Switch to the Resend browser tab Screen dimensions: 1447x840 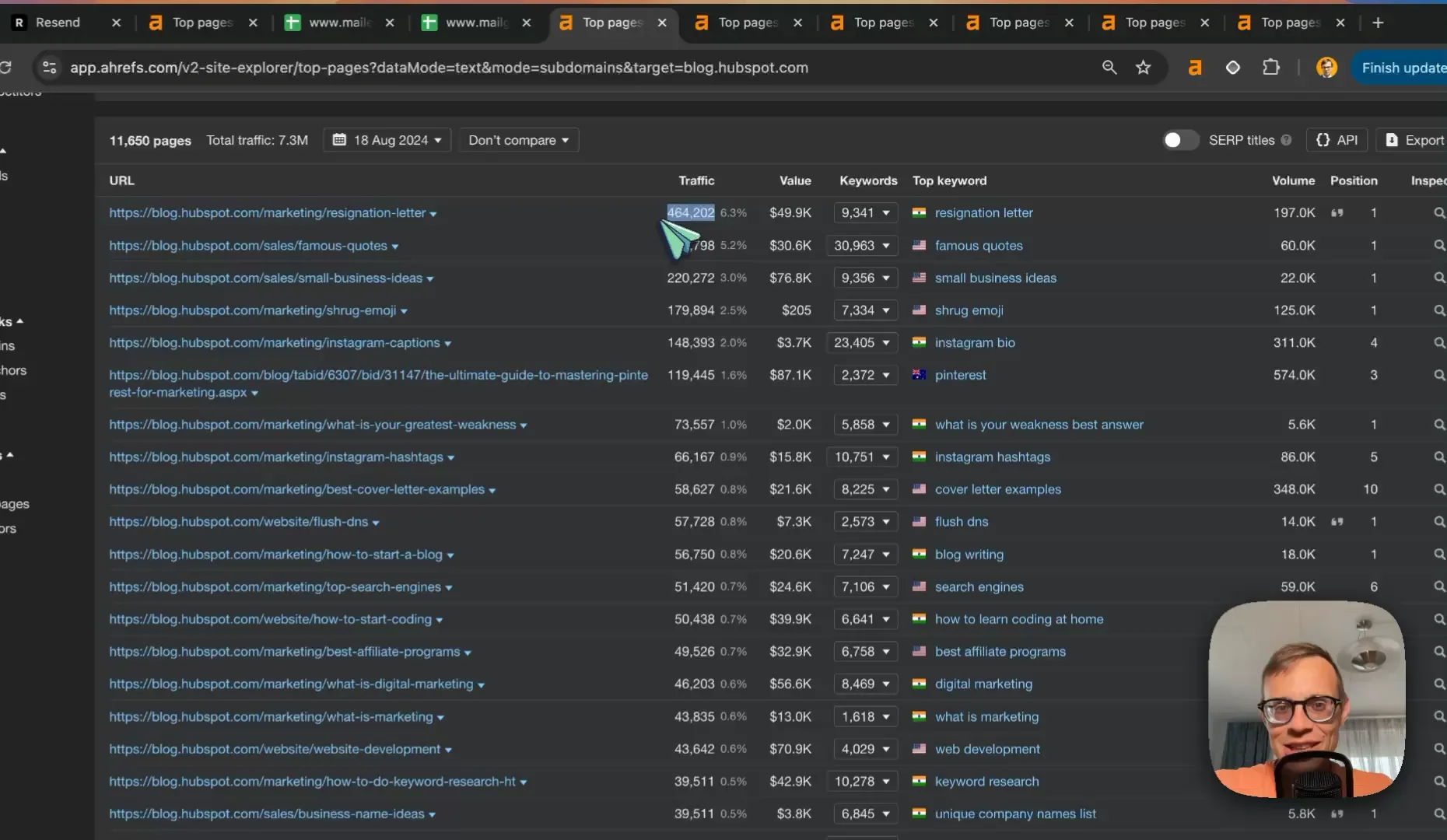tap(58, 23)
